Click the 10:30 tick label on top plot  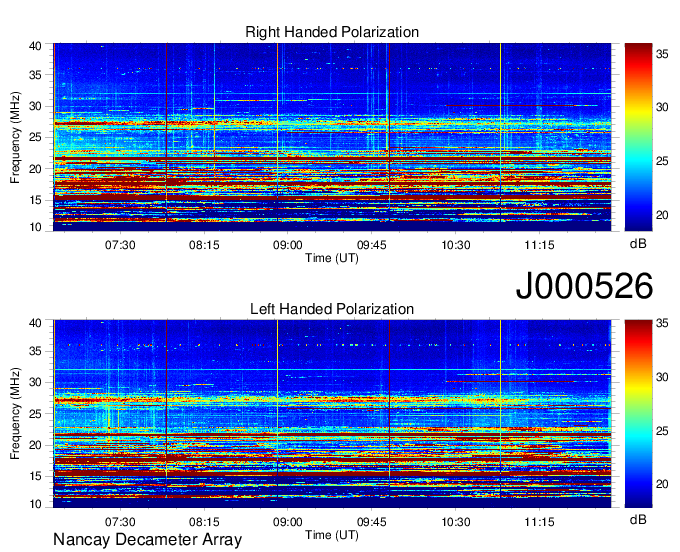(456, 245)
